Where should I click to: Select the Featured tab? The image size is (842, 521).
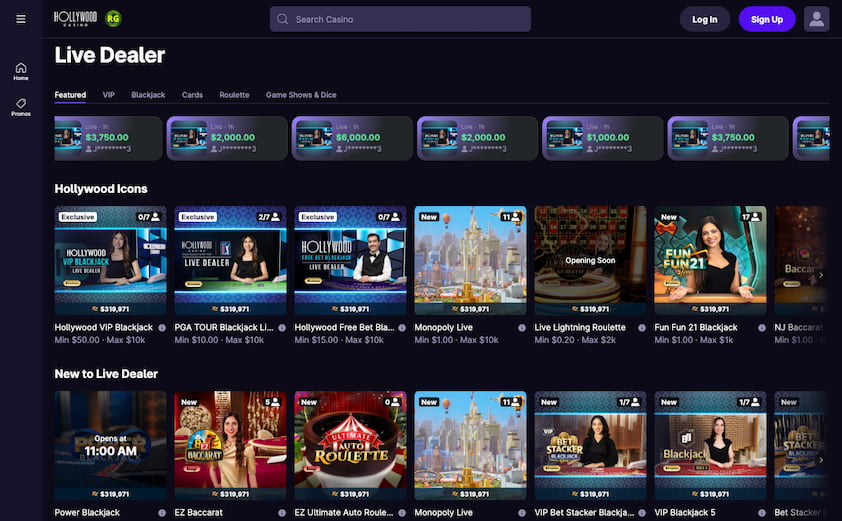point(70,95)
